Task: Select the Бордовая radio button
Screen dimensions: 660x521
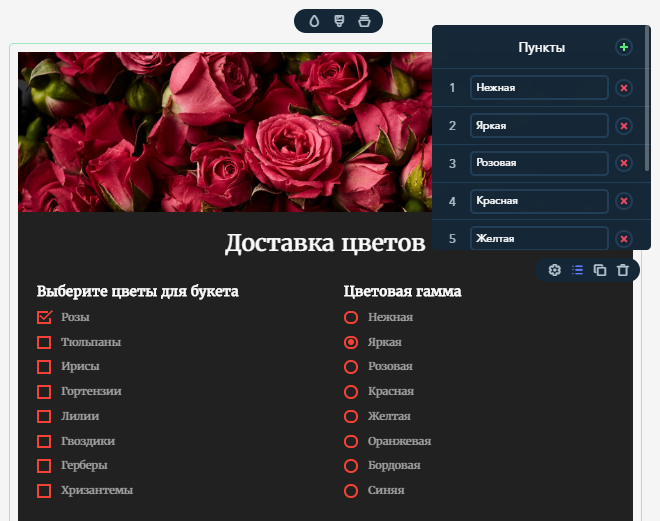Action: tap(351, 466)
